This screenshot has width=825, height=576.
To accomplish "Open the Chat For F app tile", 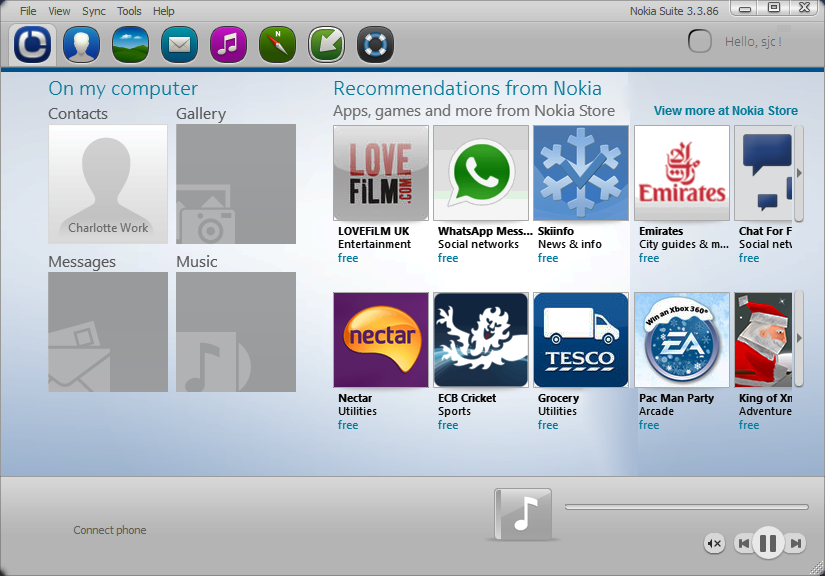I will pyautogui.click(x=763, y=173).
